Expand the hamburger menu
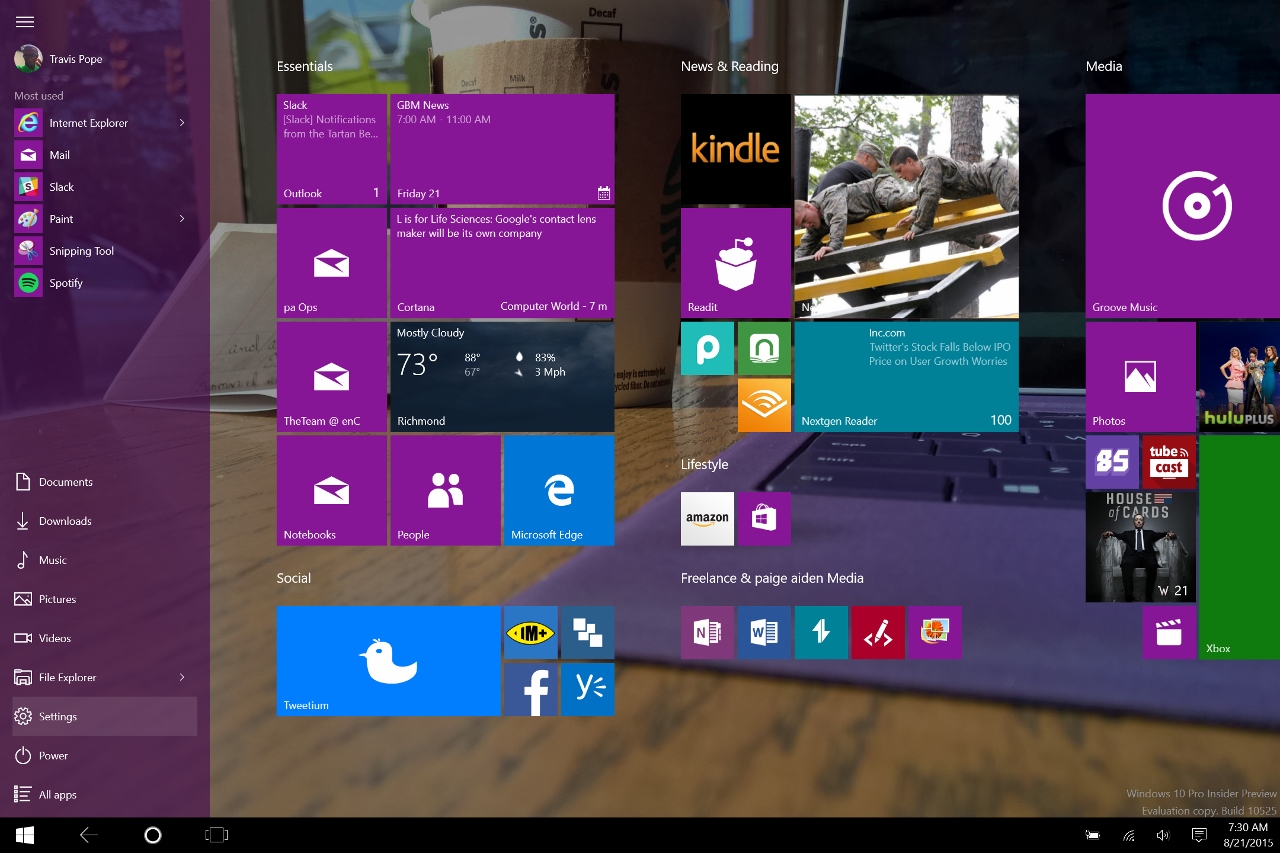This screenshot has width=1280, height=853. [x=25, y=21]
